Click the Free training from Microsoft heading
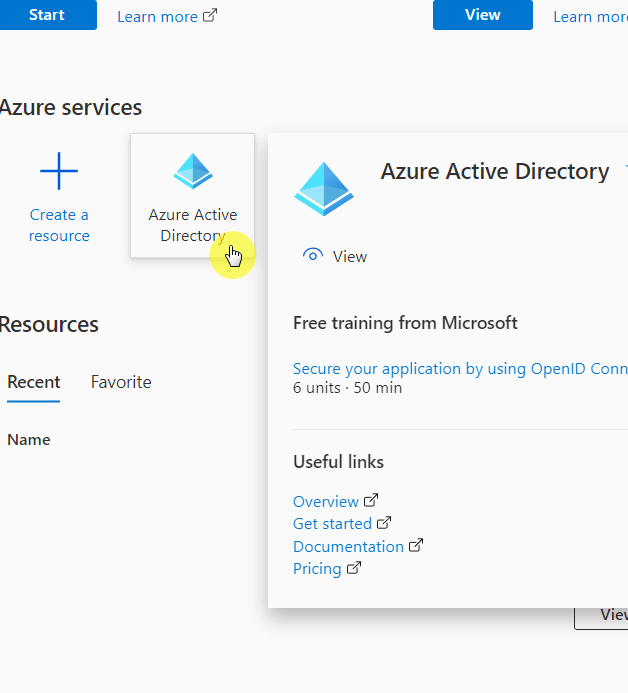The width and height of the screenshot is (628, 693). click(x=405, y=323)
